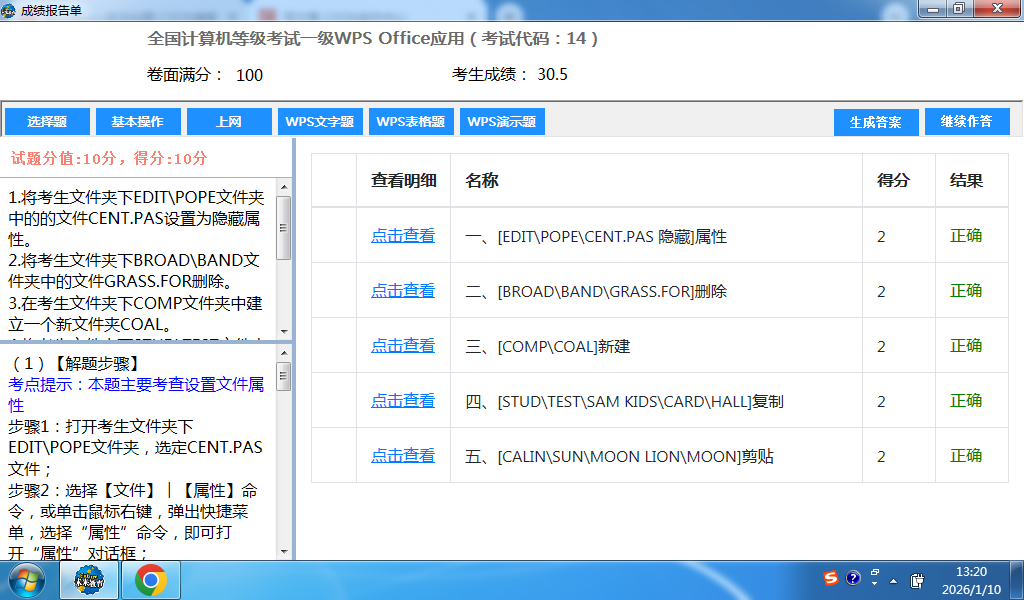Click 正确 result in the COMP\COAL row
1024x600 pixels.
pos(966,345)
